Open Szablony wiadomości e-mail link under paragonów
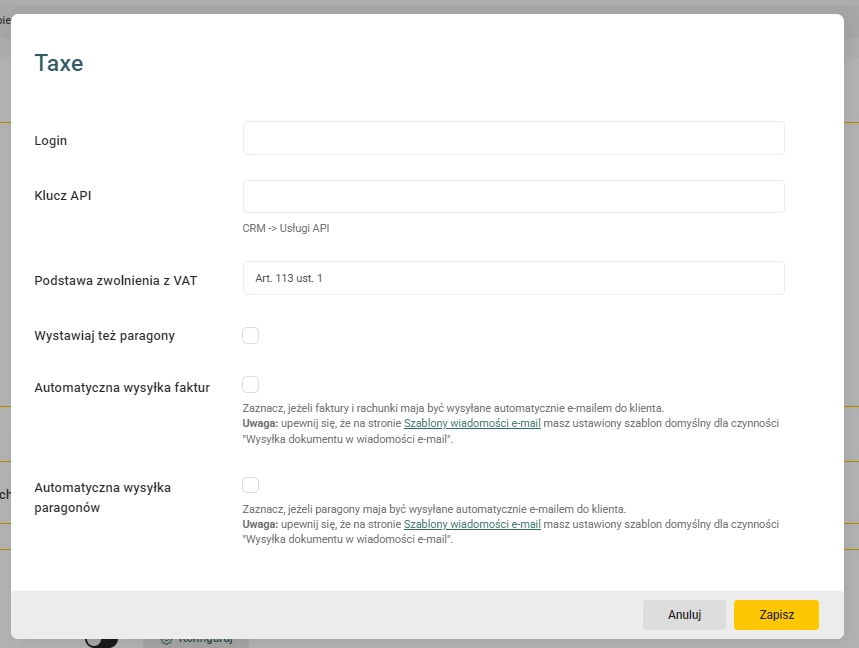This screenshot has width=859, height=648. tap(472, 524)
